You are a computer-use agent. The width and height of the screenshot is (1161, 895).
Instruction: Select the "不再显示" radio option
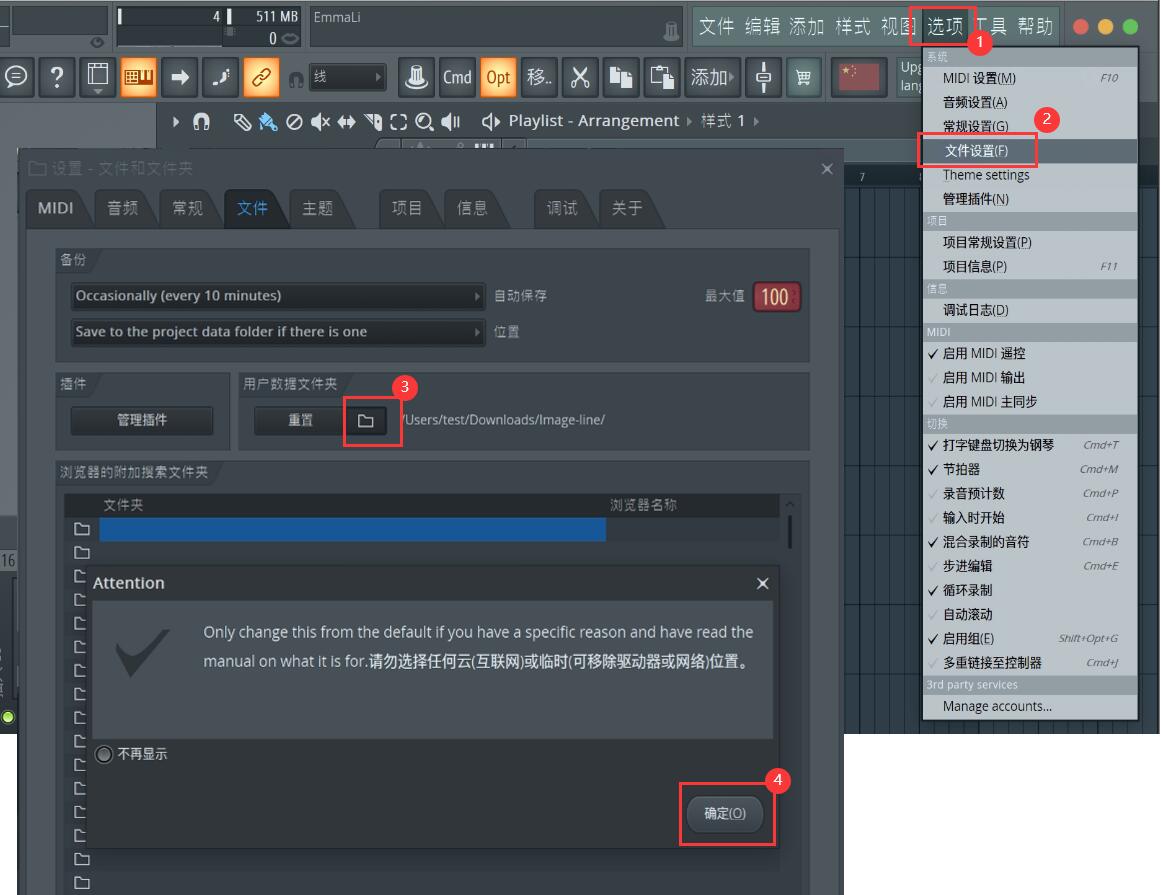pos(104,755)
